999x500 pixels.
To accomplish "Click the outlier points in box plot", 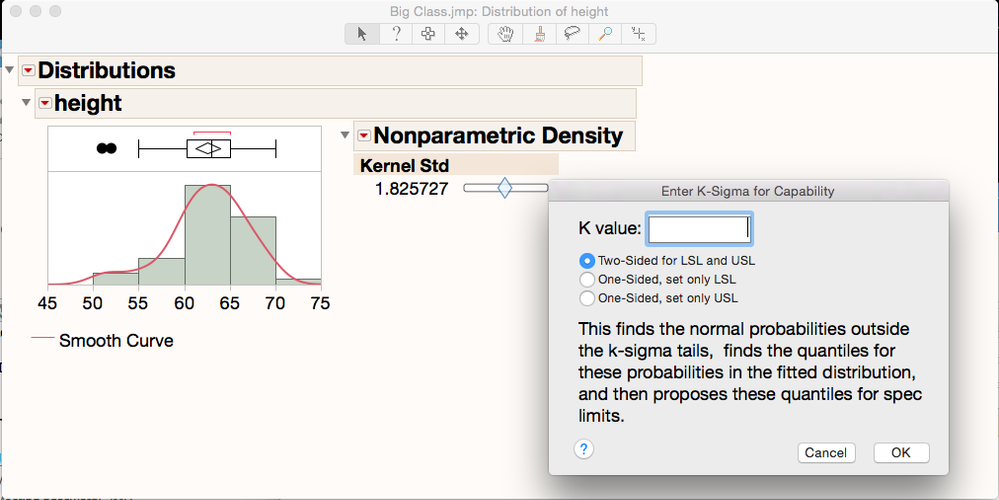I will [x=106, y=148].
